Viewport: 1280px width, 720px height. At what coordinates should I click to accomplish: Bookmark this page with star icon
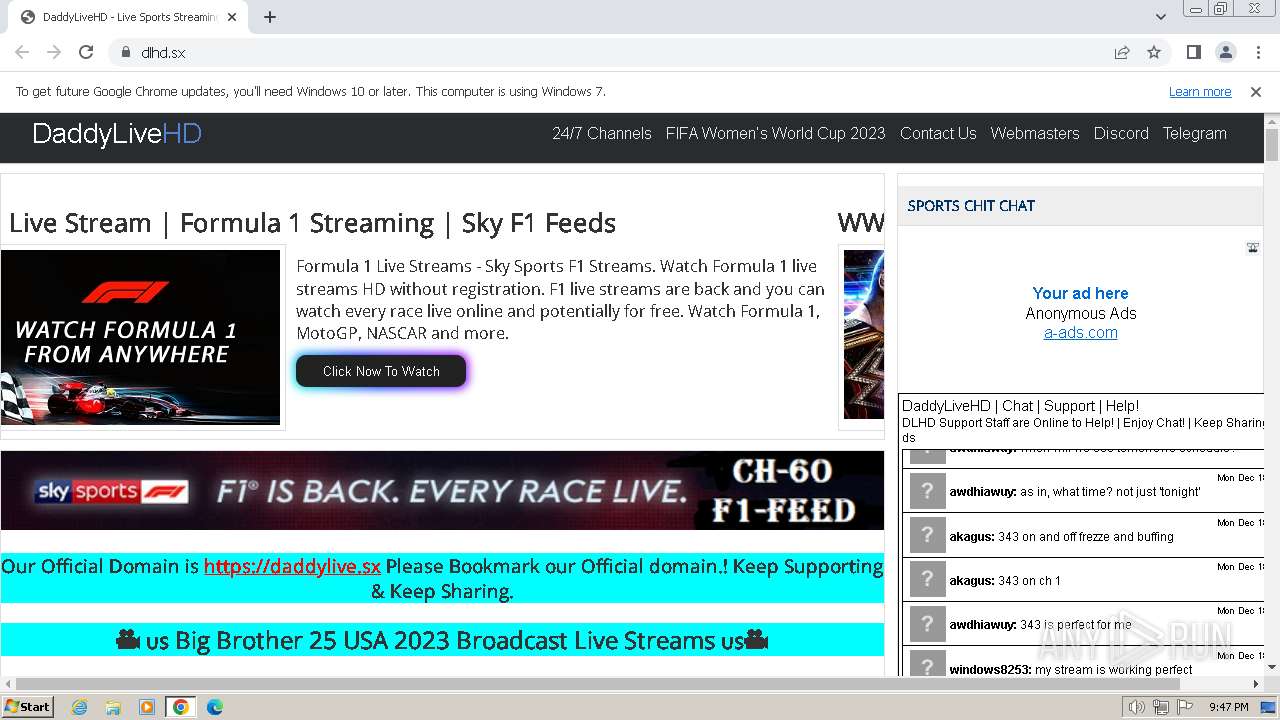1154,52
